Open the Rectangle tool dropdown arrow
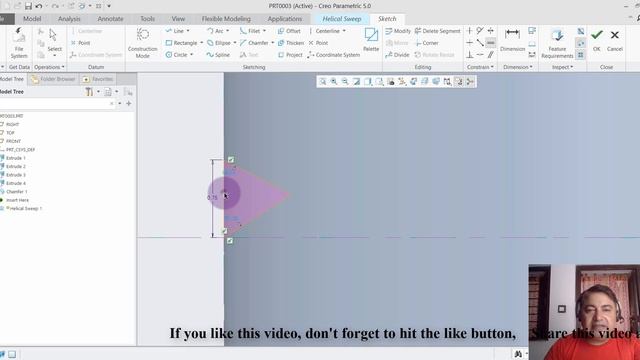The image size is (640, 360). 201,43
